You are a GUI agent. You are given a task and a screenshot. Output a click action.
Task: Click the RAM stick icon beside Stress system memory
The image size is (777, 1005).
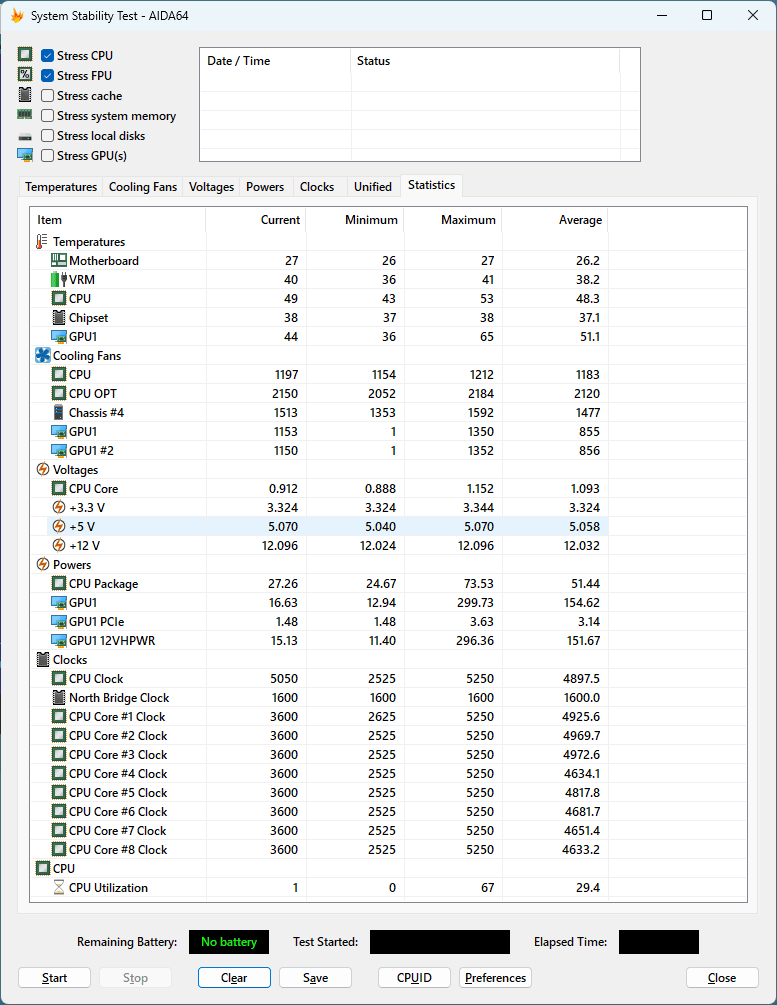coord(25,114)
